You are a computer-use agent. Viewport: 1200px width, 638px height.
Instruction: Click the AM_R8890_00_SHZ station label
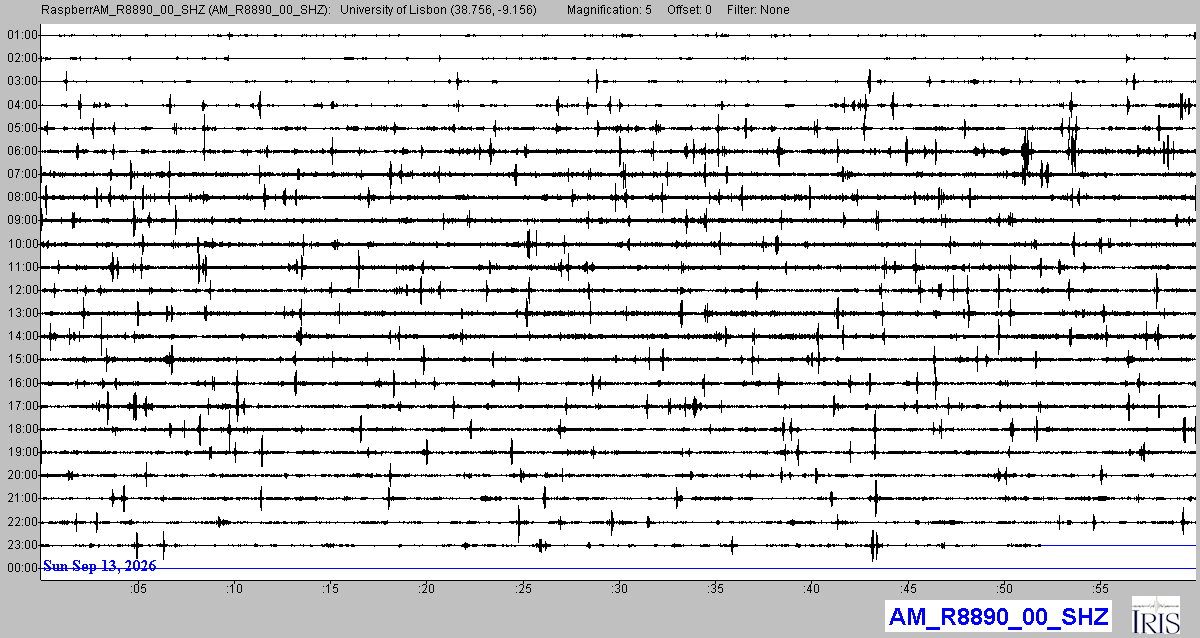999,616
